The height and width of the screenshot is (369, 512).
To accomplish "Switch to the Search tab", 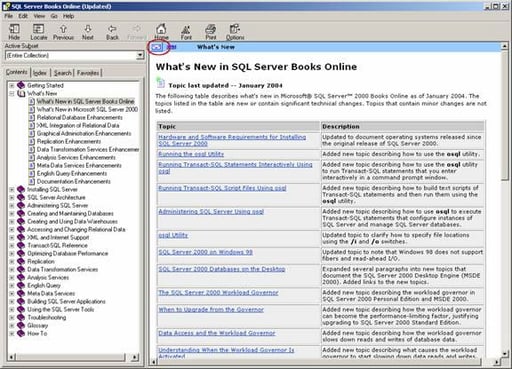I will (63, 73).
